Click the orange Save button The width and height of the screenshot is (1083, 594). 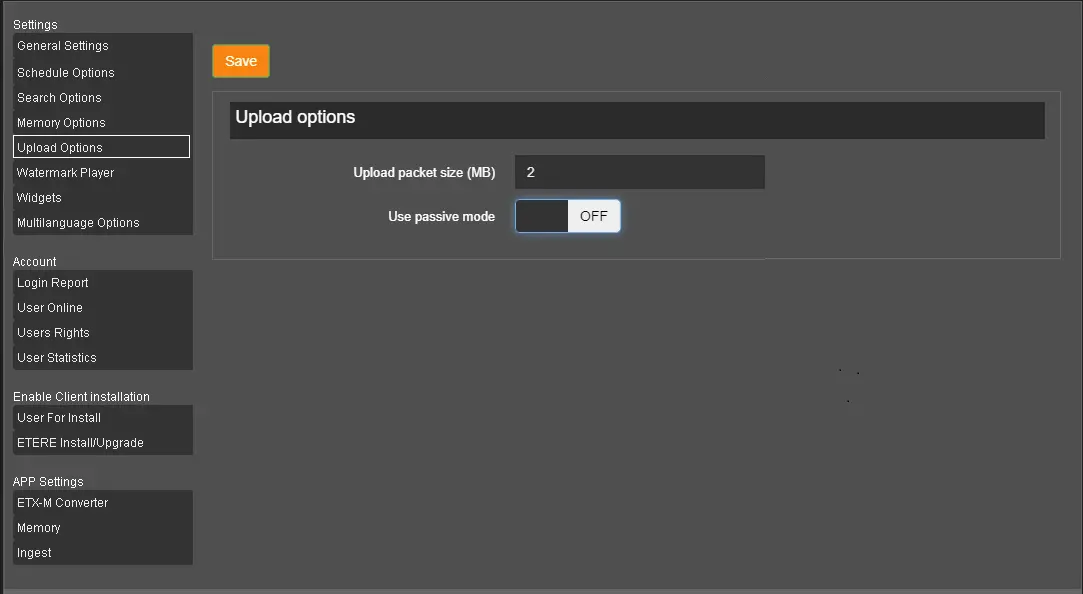[x=241, y=61]
